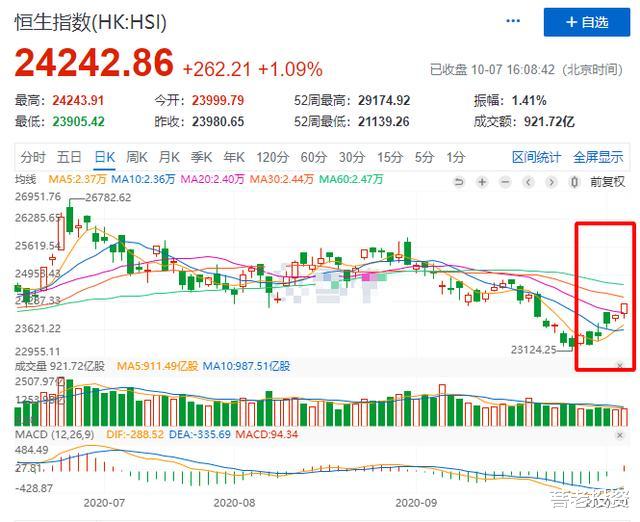
Task: Close the MACD indicator panel
Action: 620,435
